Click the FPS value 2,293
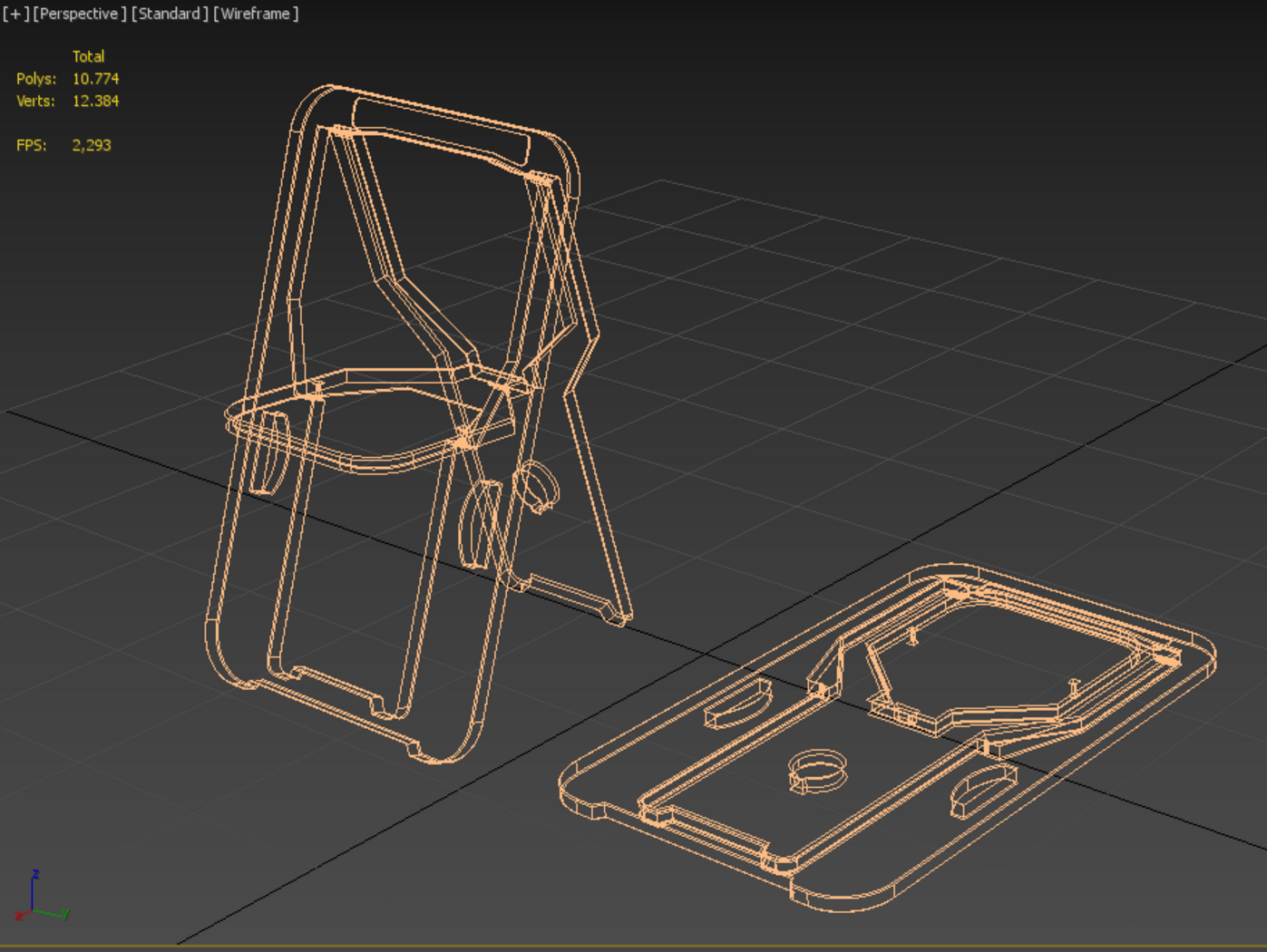Viewport: 1267px width, 952px height. pyautogui.click(x=92, y=145)
